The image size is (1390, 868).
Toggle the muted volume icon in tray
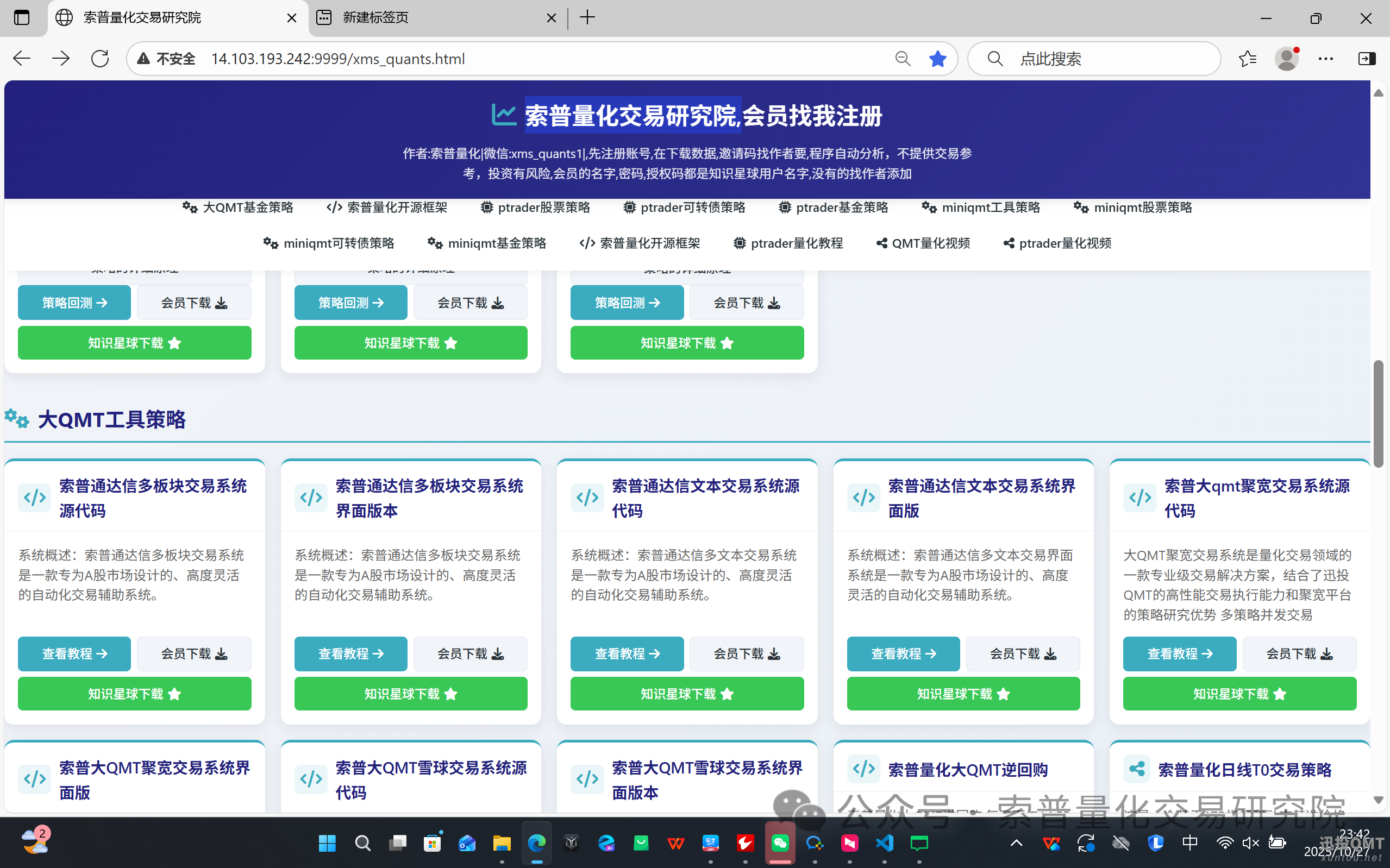point(1250,842)
